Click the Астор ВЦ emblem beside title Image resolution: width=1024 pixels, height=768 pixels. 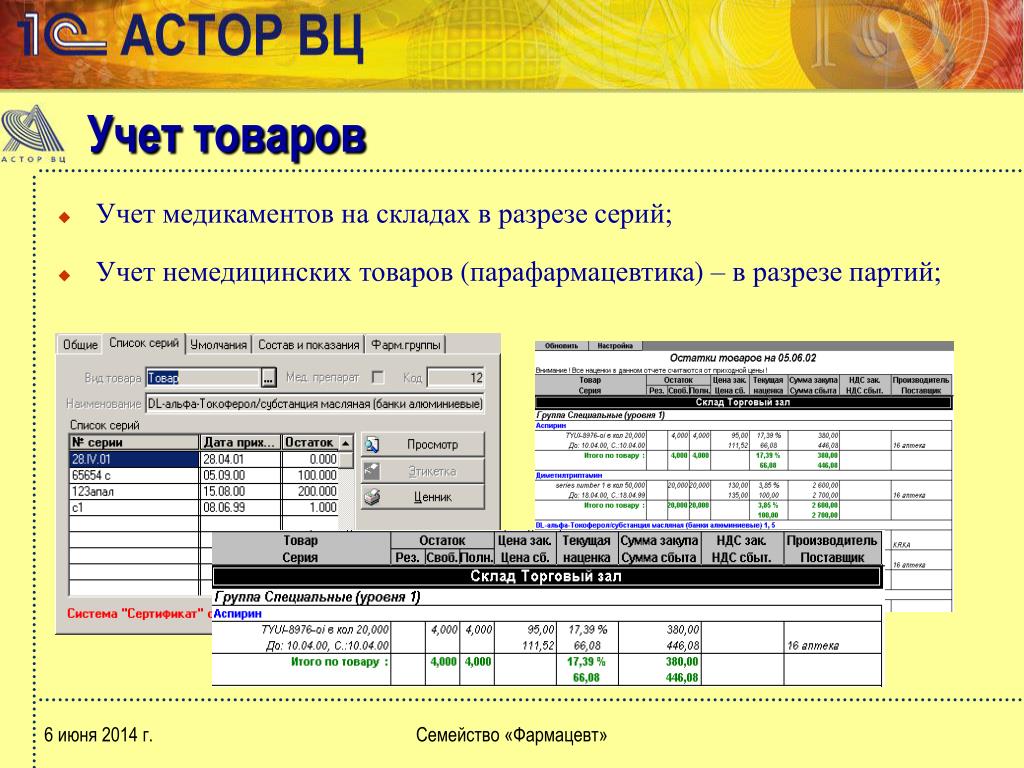point(33,134)
